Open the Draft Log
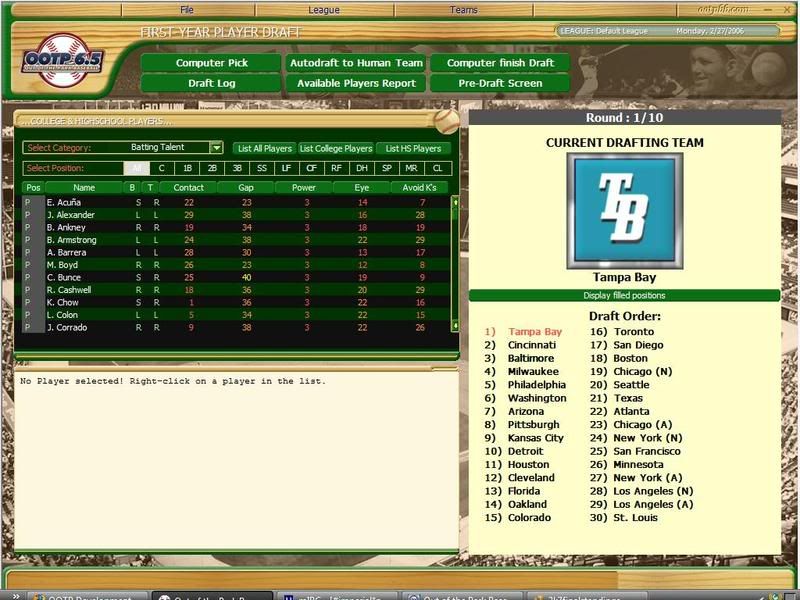This screenshot has width=800, height=600. pos(211,83)
